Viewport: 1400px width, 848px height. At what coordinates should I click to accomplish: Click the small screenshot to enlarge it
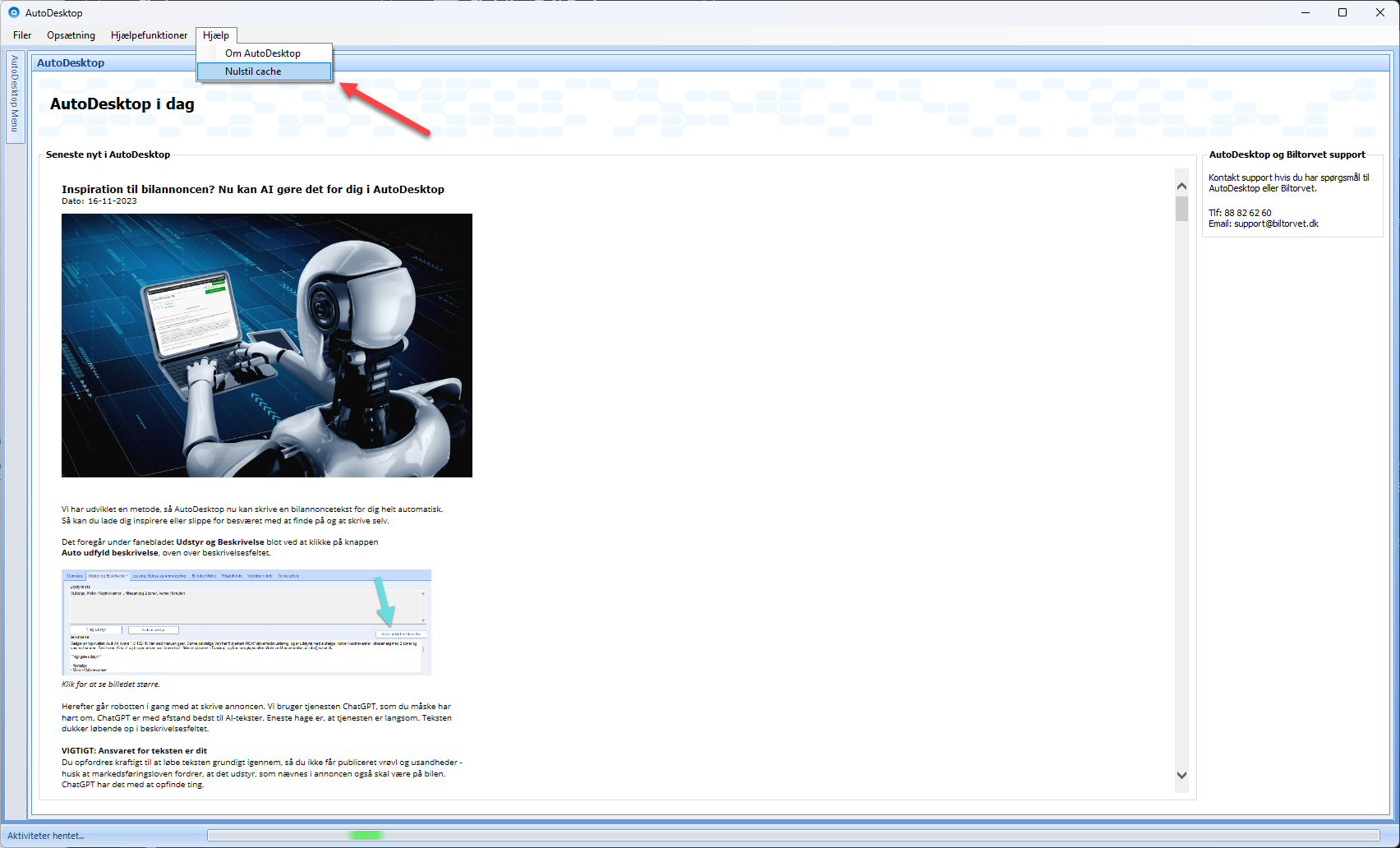(246, 622)
